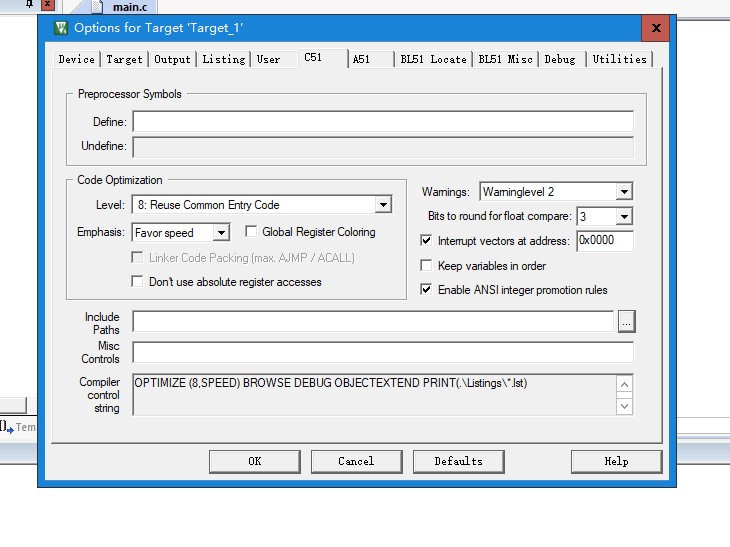The image size is (730, 547).
Task: Open the Utilities tab
Action: pos(620,59)
